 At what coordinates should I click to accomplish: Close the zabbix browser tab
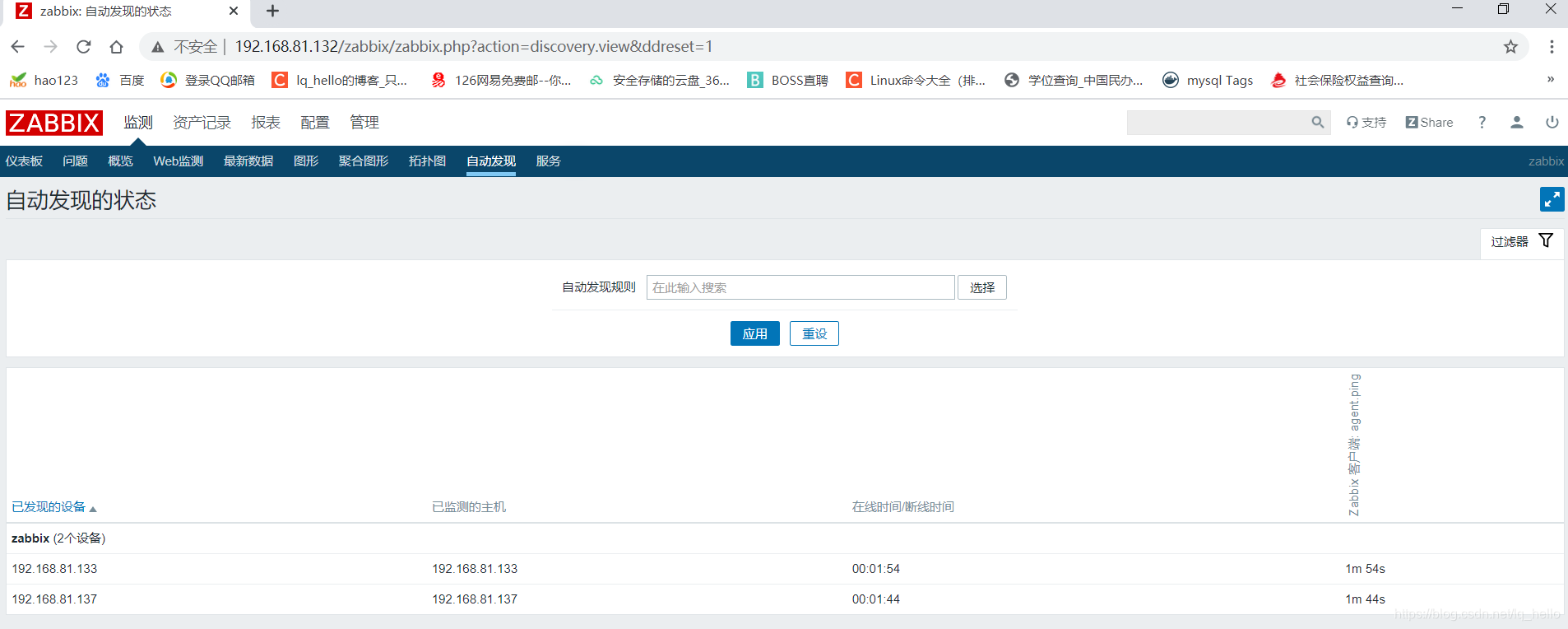(234, 11)
